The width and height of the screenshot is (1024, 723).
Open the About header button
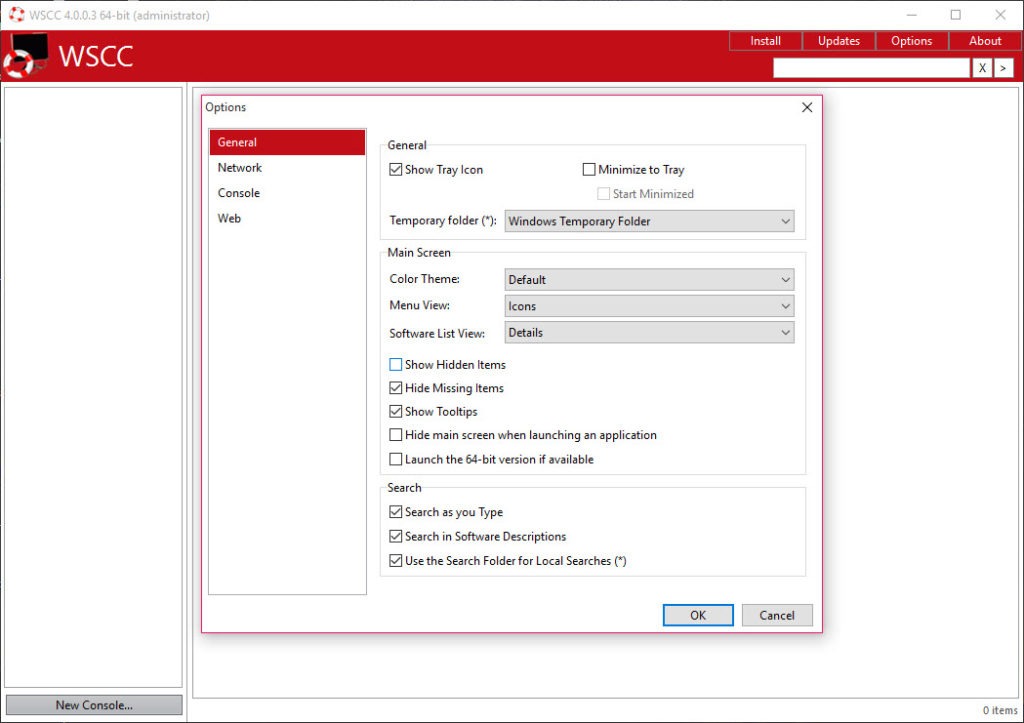(985, 40)
